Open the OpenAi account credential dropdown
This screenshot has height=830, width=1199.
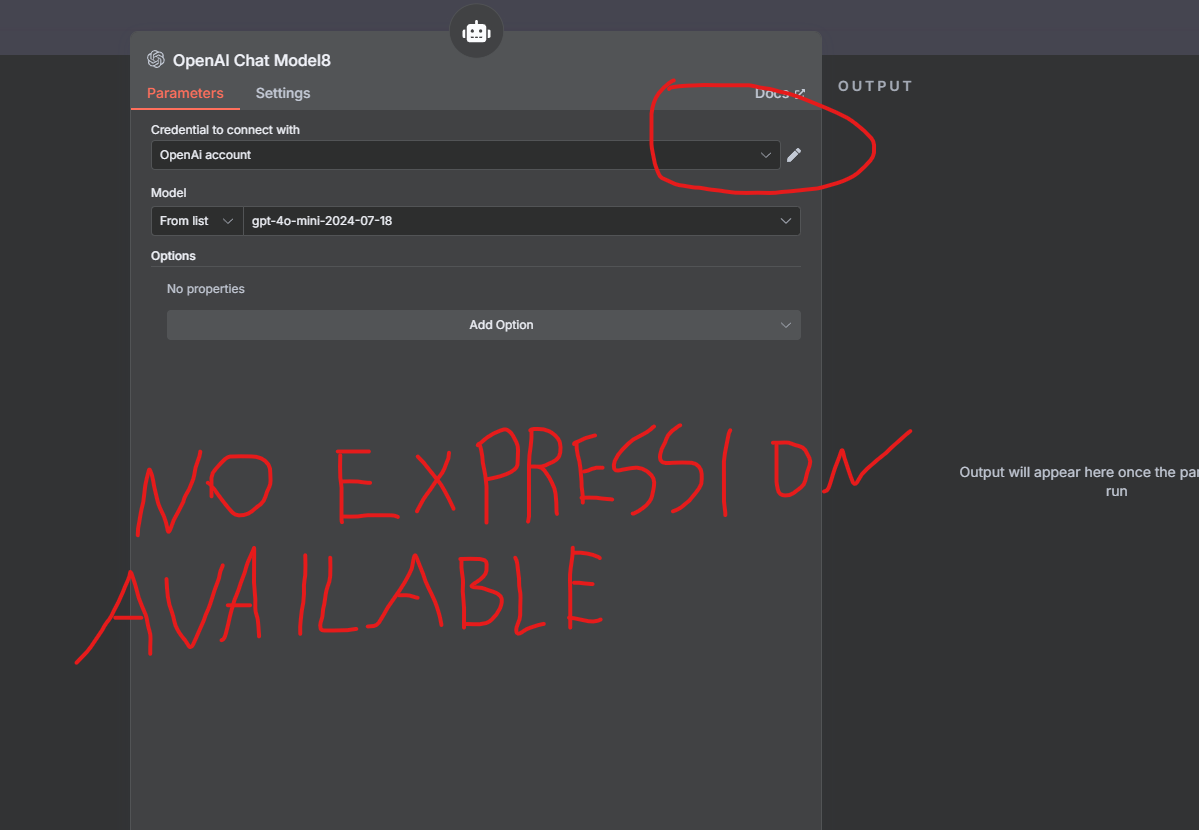coord(466,155)
